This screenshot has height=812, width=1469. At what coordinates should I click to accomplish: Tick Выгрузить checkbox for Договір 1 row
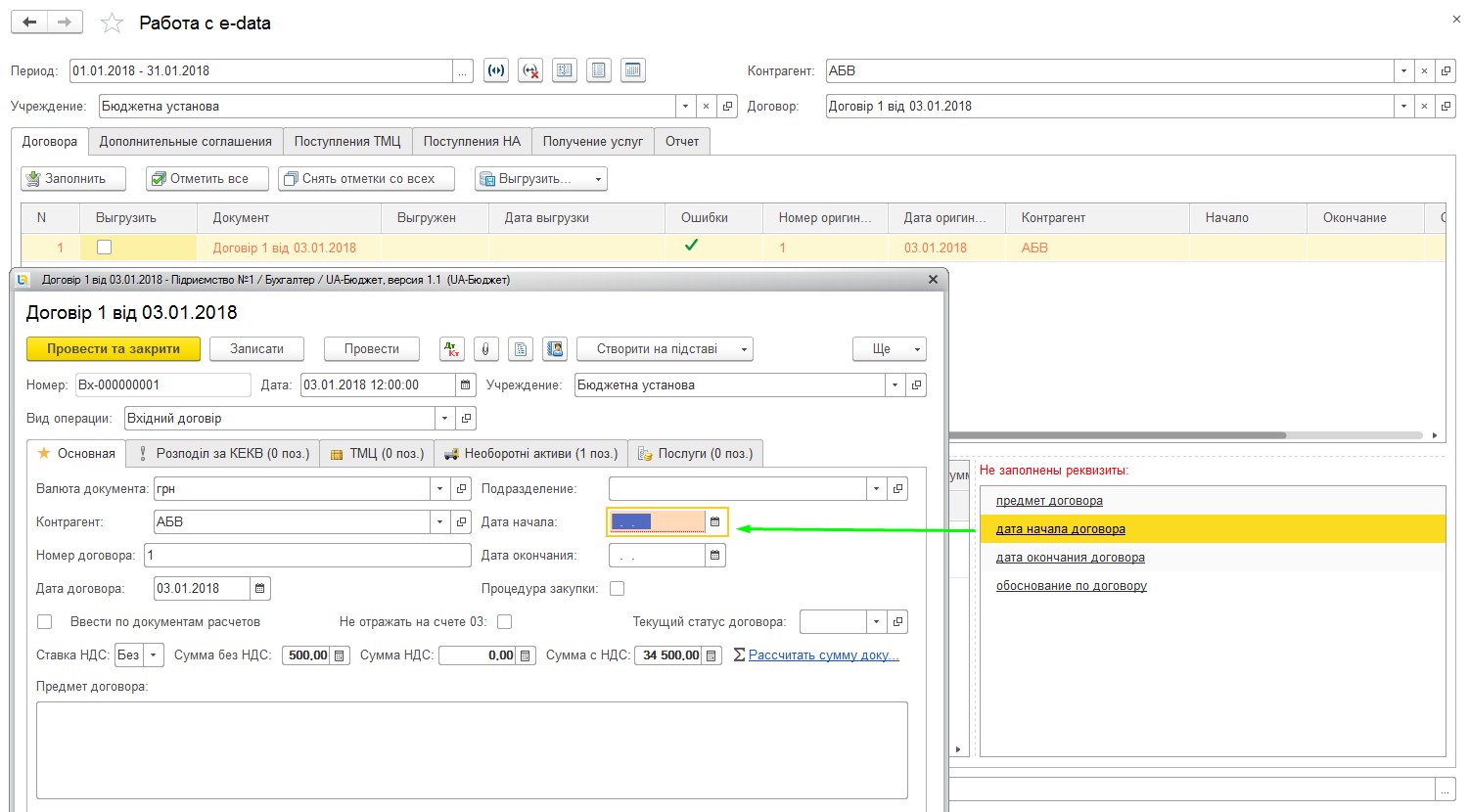105,248
